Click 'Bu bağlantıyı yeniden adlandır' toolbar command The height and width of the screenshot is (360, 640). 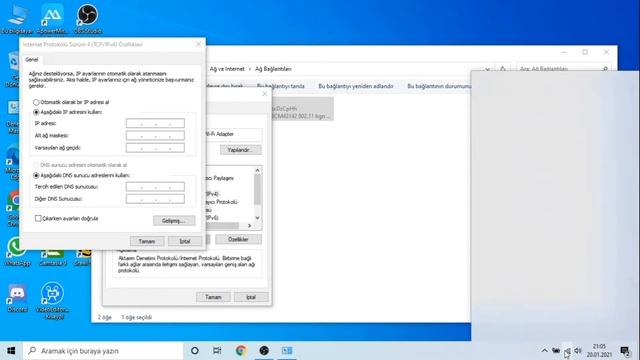[x=356, y=86]
